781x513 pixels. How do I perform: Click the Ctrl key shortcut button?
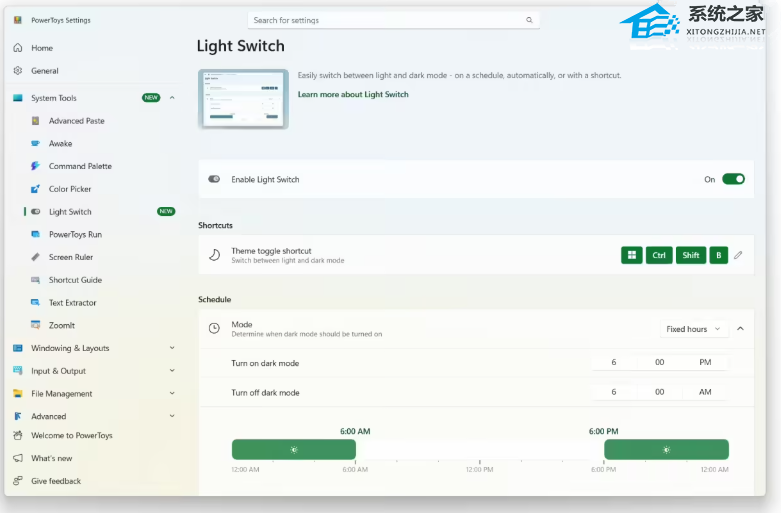[659, 255]
